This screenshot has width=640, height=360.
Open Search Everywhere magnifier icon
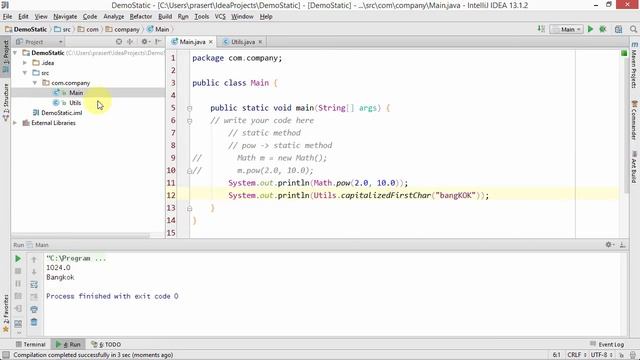pyautogui.click(x=633, y=29)
